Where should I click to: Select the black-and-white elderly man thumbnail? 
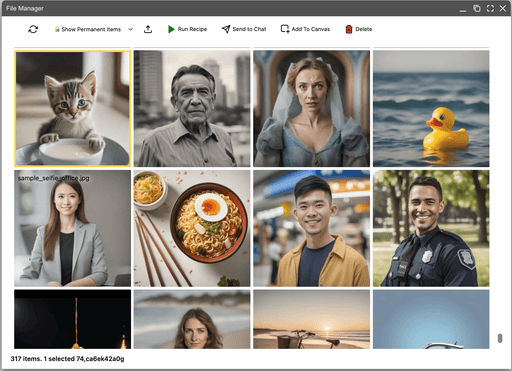[x=192, y=109]
